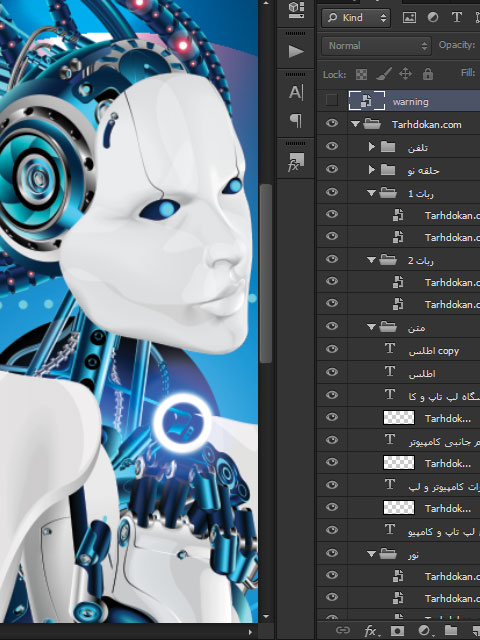The height and width of the screenshot is (640, 480).
Task: Lock all layer attributes padlock
Action: [x=427, y=74]
